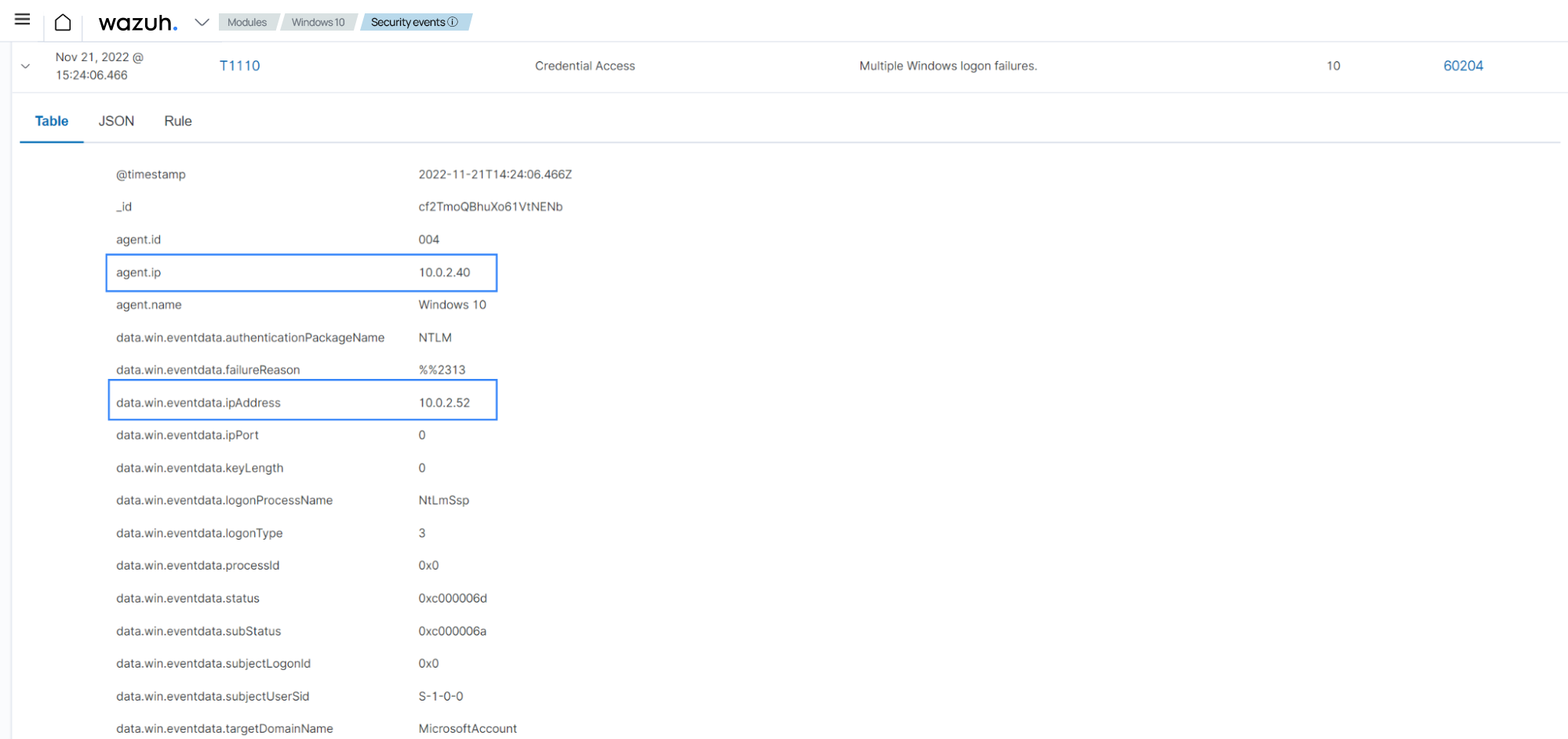
Task: Click the Credential Access tactic cell
Action: pos(585,66)
